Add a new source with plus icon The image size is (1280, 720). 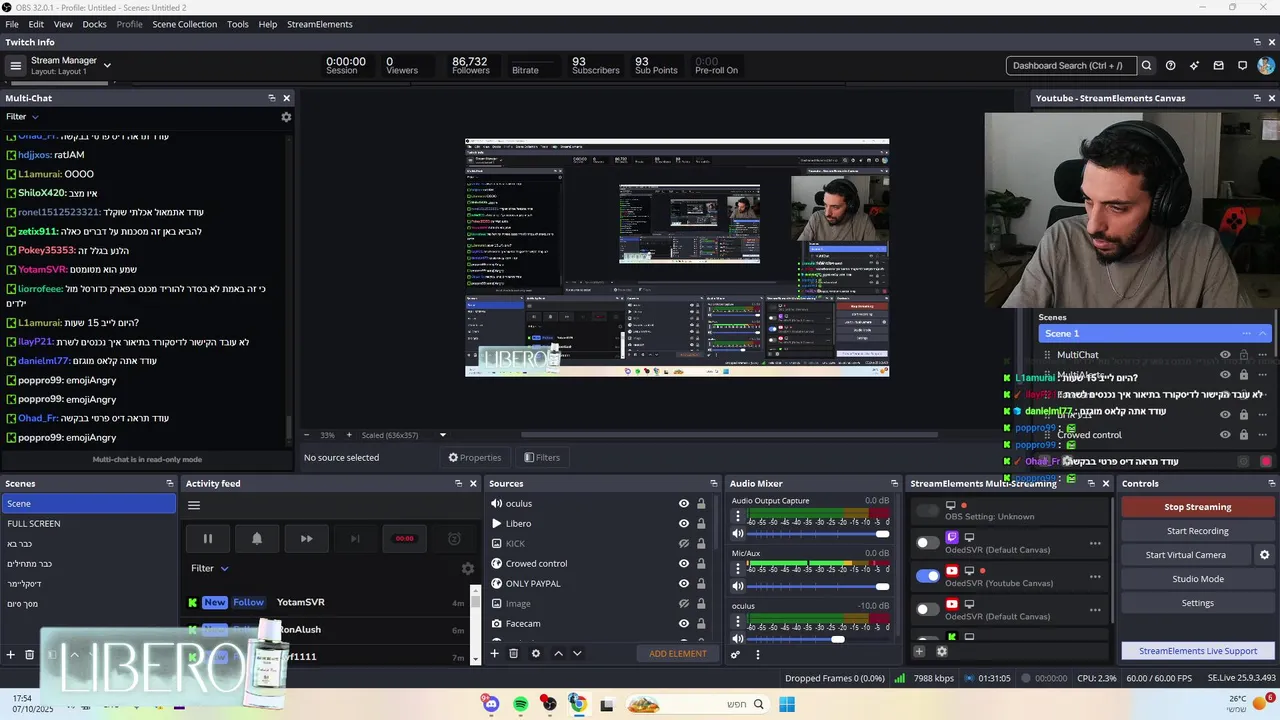pos(494,653)
